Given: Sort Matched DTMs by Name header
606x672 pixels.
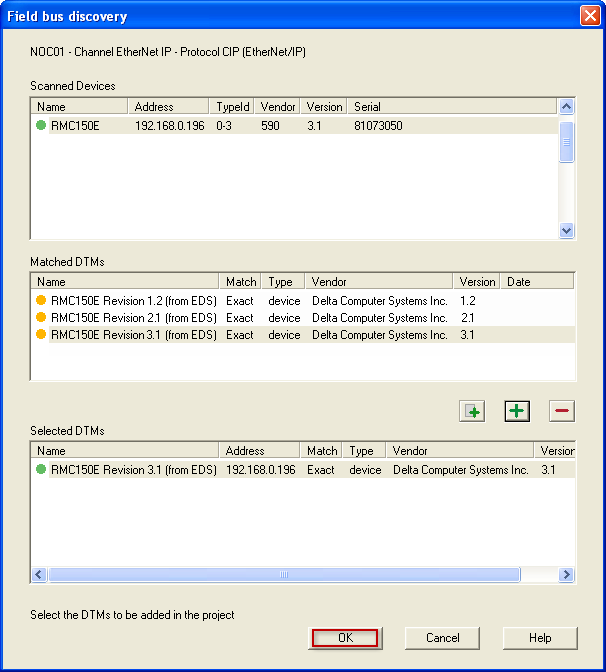Looking at the screenshot, I should coord(125,282).
